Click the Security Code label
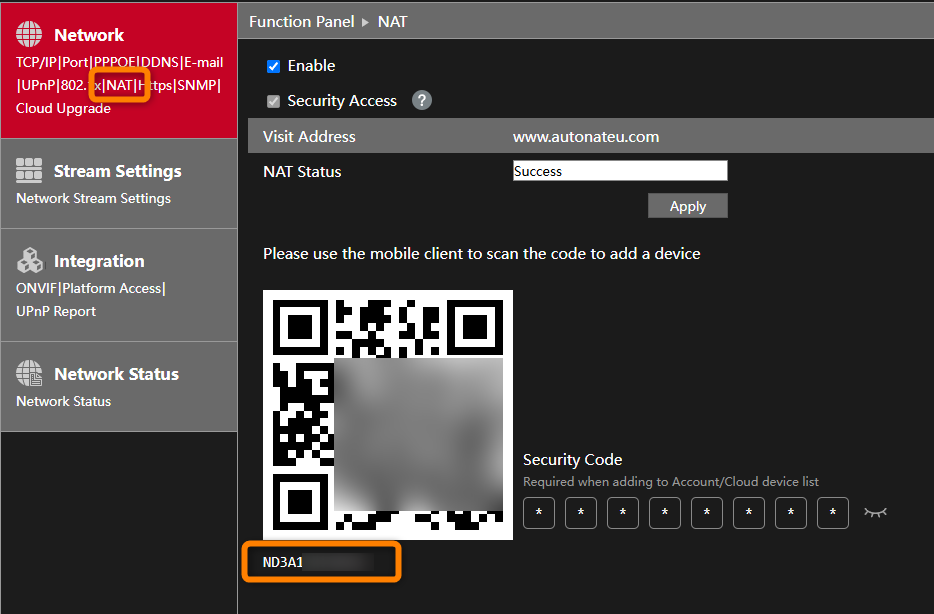This screenshot has height=614, width=934. point(572,460)
